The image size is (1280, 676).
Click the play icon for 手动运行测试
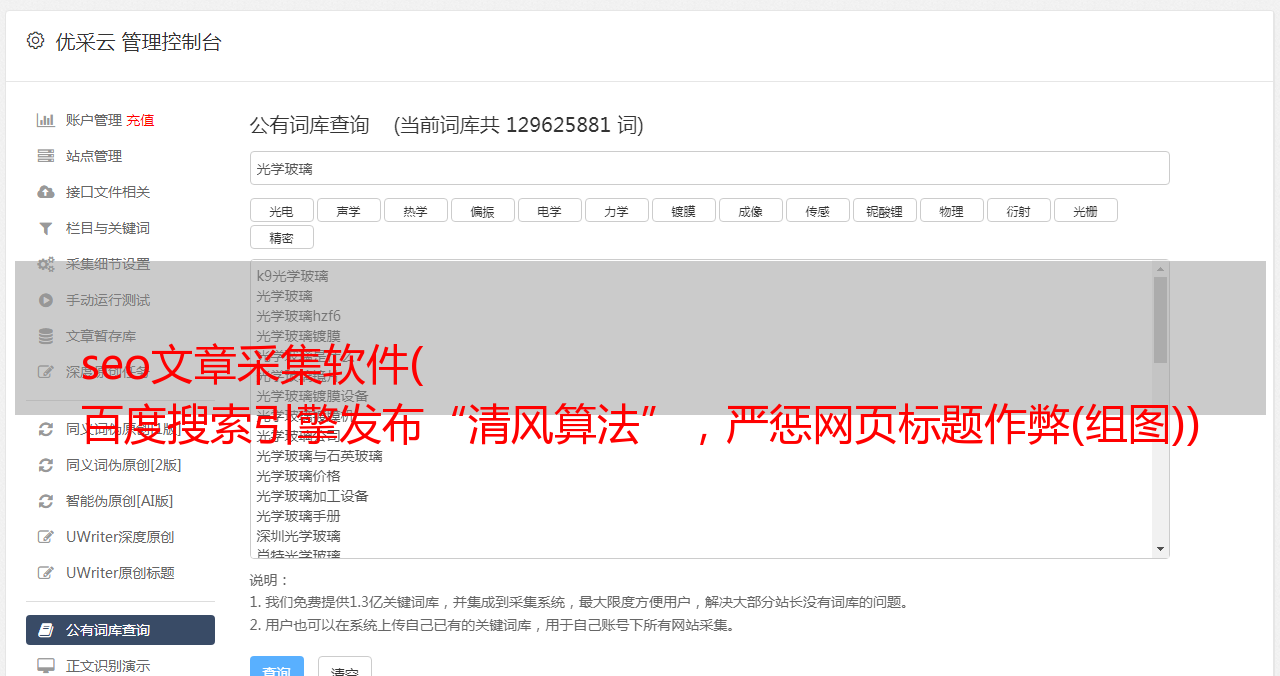click(x=45, y=300)
